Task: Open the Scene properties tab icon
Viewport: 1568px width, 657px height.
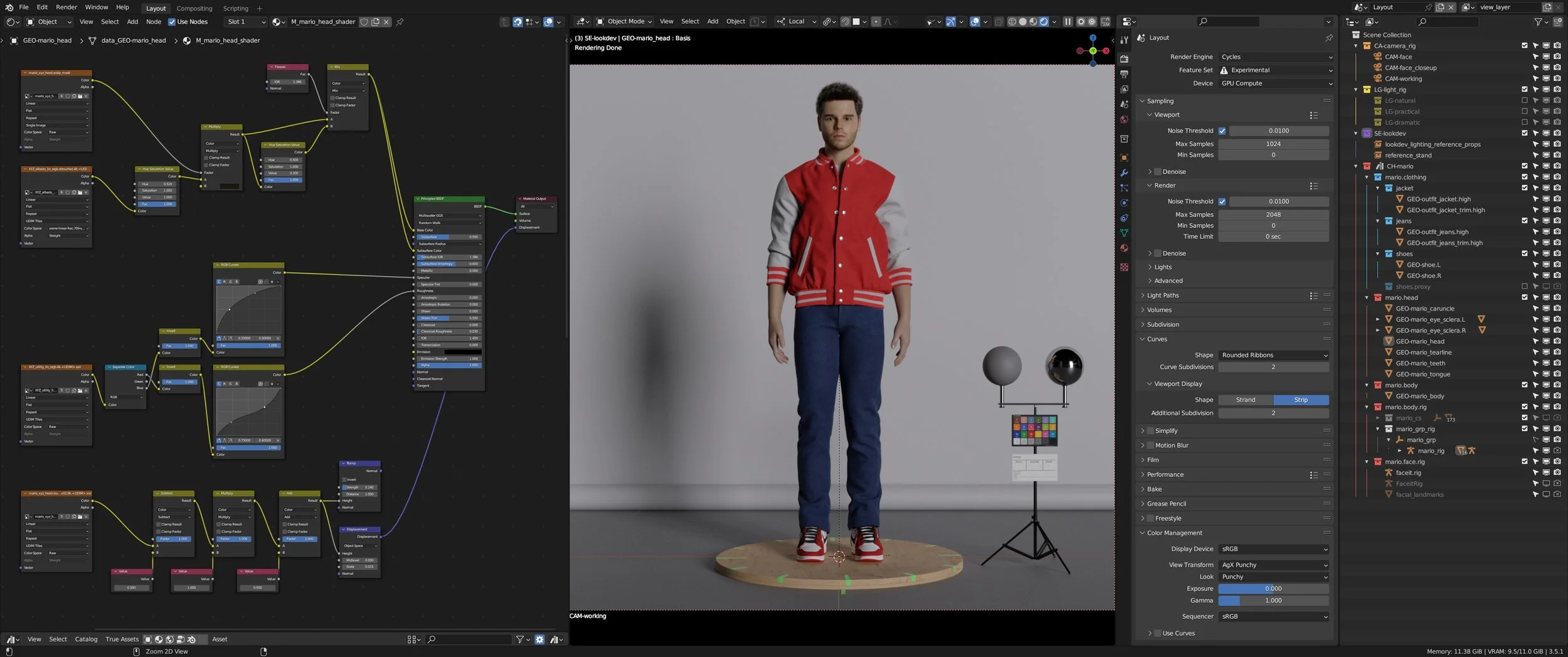Action: (1124, 104)
